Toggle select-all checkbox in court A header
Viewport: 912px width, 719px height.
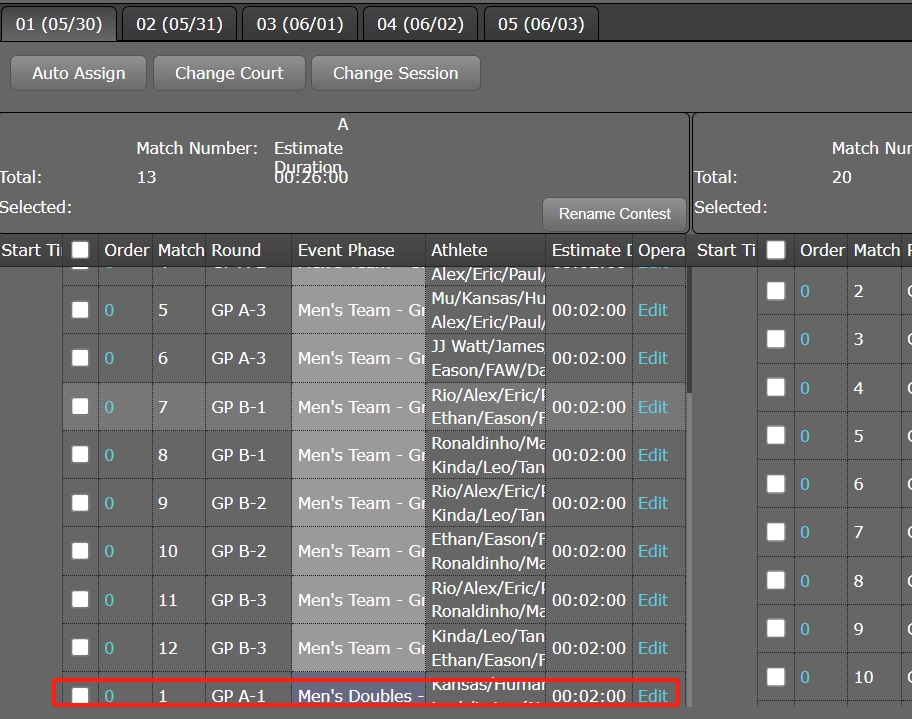(x=80, y=250)
